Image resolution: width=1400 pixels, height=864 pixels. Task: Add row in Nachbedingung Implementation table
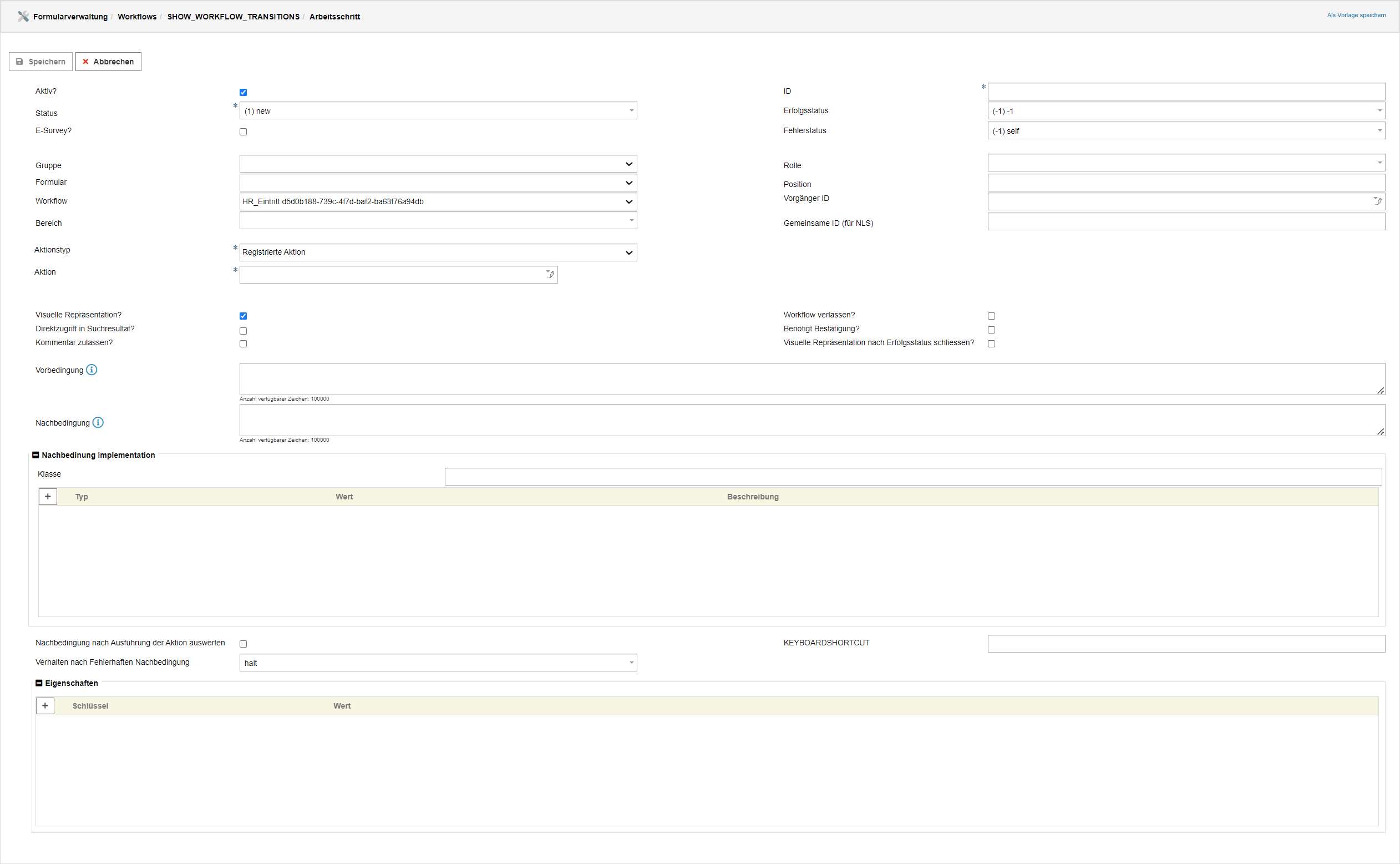click(48, 497)
